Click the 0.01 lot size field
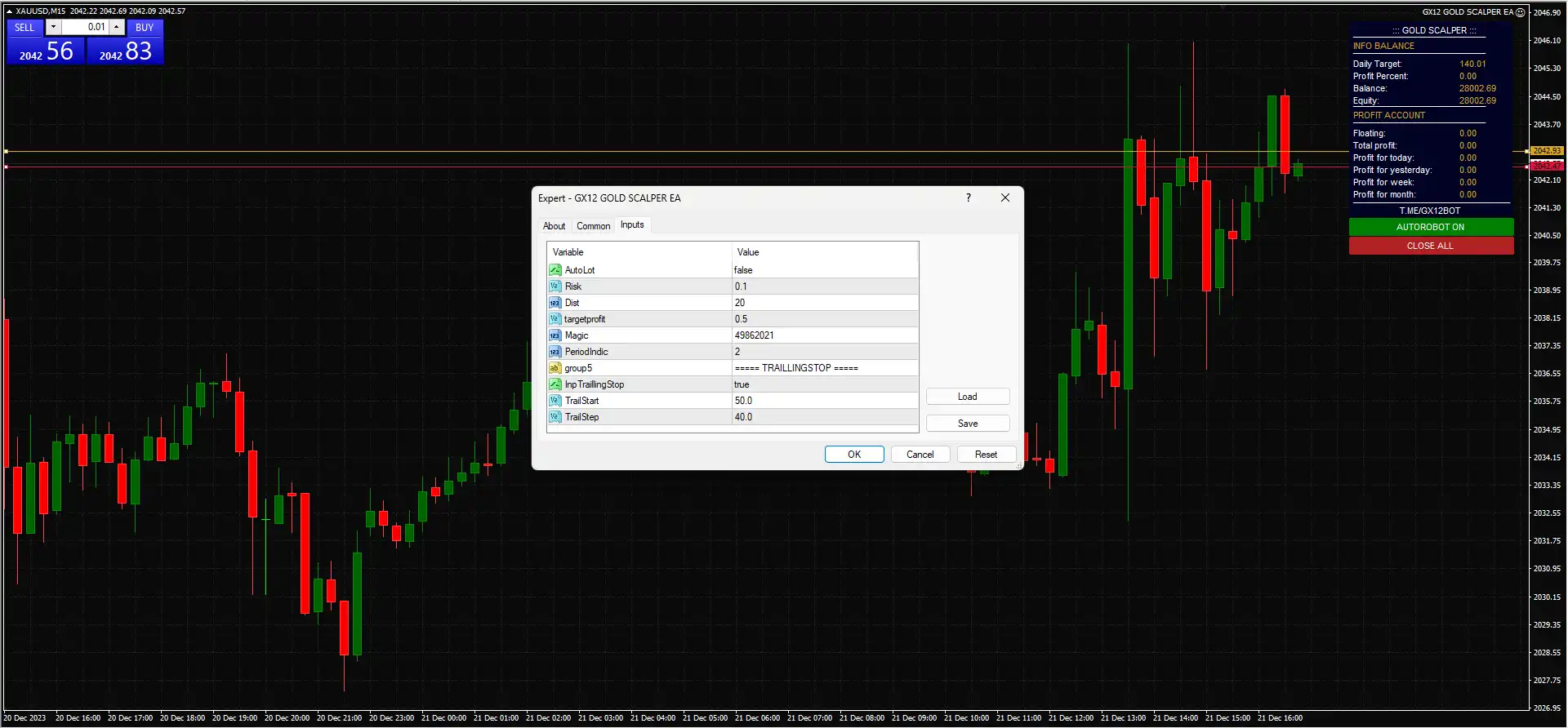 86,27
